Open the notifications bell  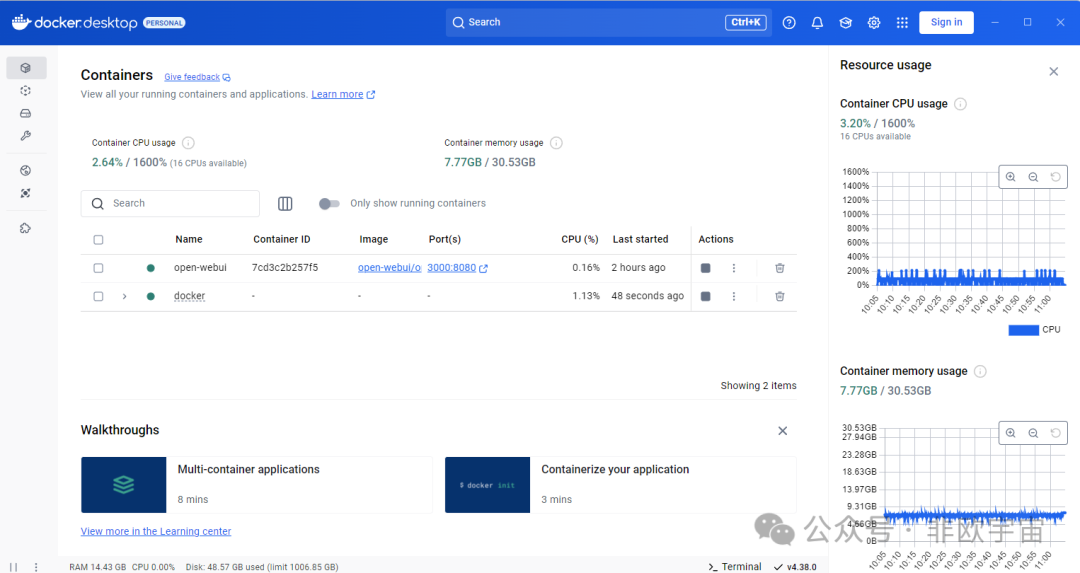(x=818, y=23)
